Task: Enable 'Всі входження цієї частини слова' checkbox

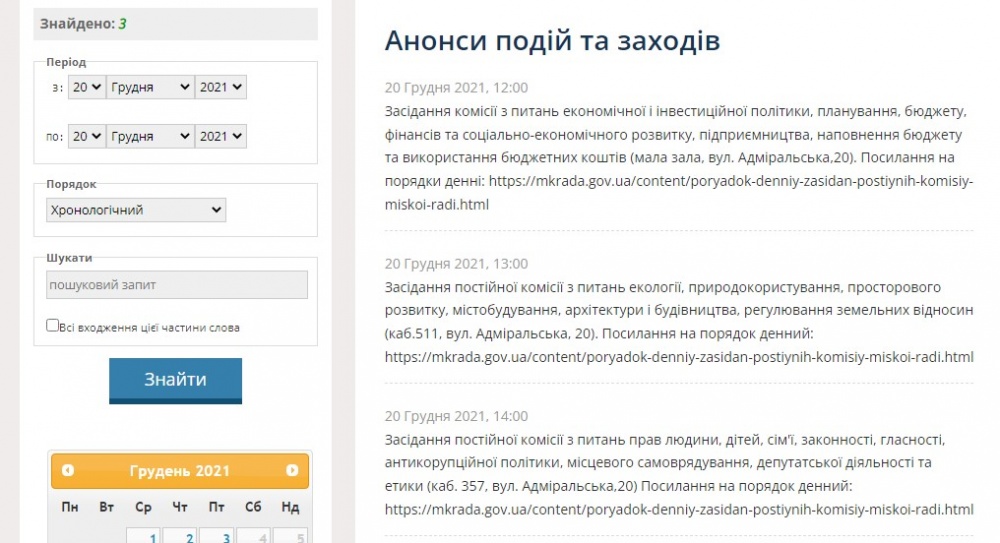Action: click(x=52, y=325)
